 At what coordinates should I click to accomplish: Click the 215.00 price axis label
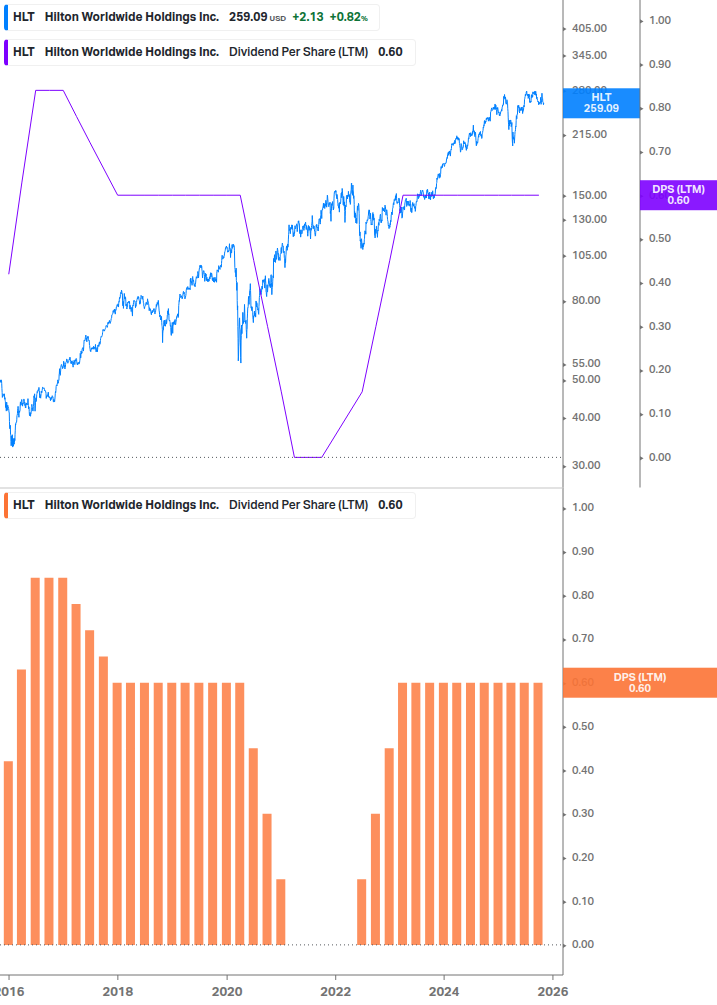coord(589,134)
